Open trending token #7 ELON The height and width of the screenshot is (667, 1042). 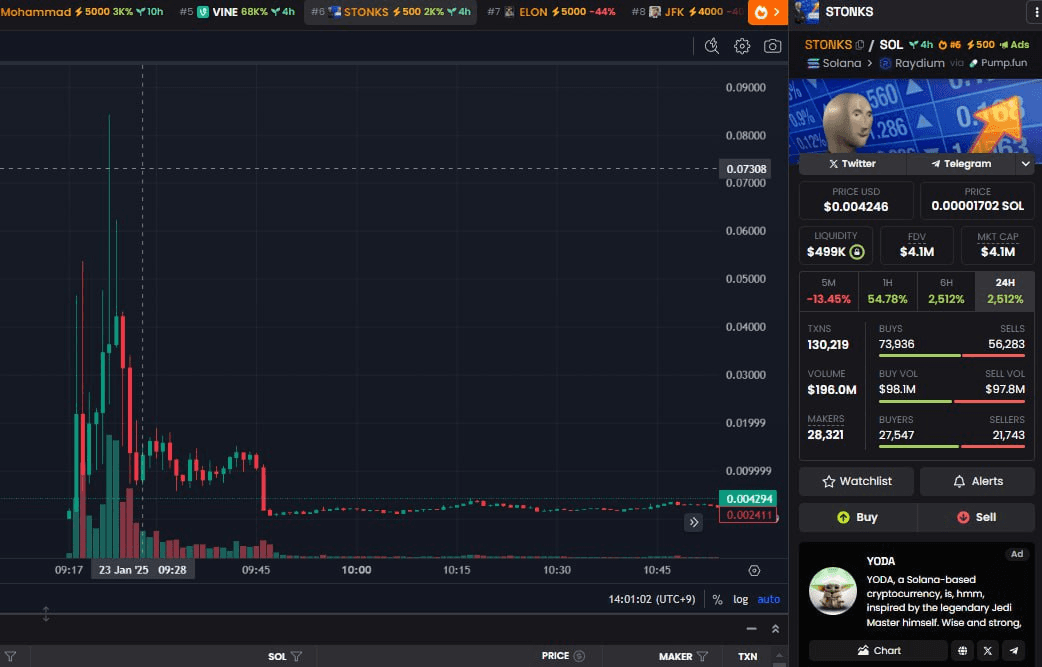coord(551,12)
